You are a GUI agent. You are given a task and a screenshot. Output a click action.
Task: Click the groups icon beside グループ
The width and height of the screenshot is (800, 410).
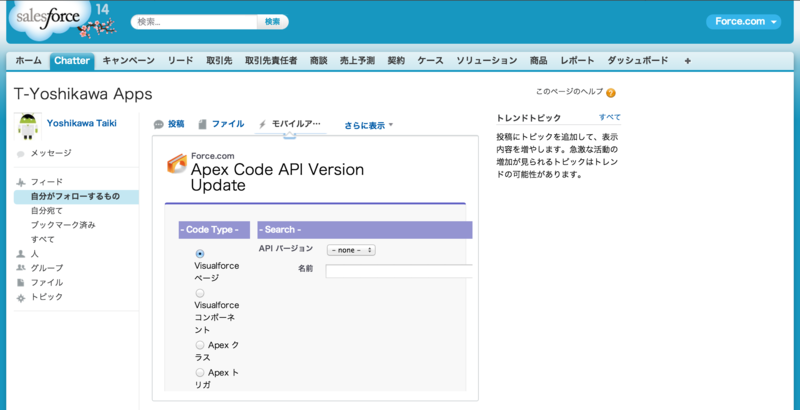click(21, 268)
